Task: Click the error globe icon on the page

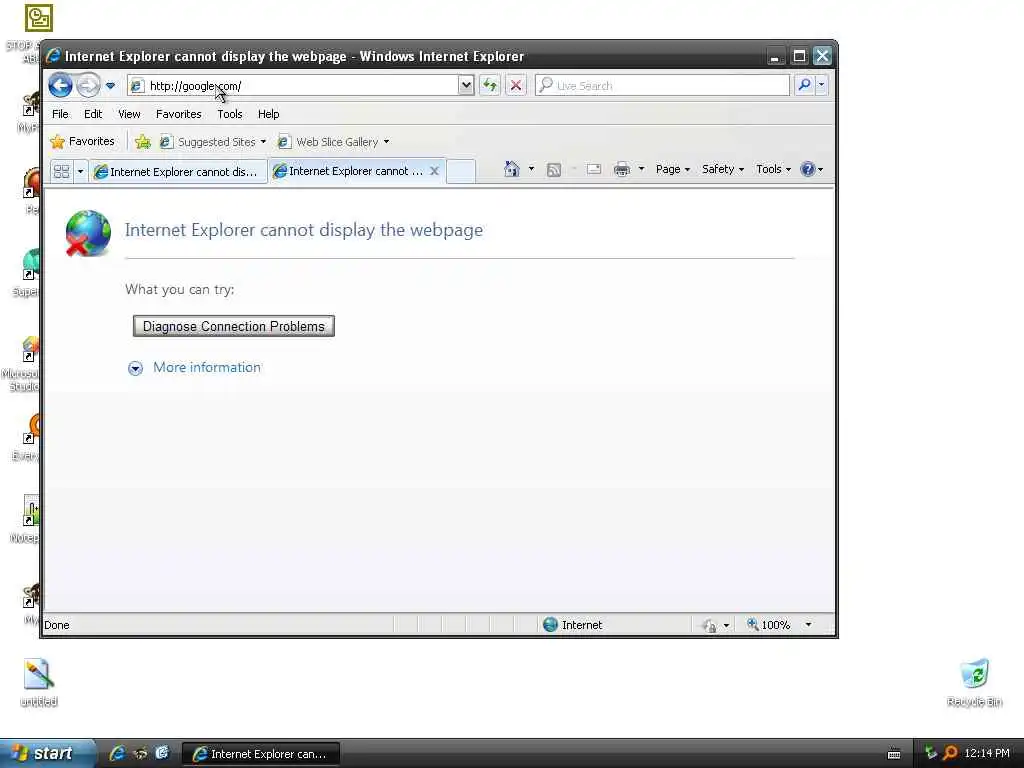Action: 88,233
